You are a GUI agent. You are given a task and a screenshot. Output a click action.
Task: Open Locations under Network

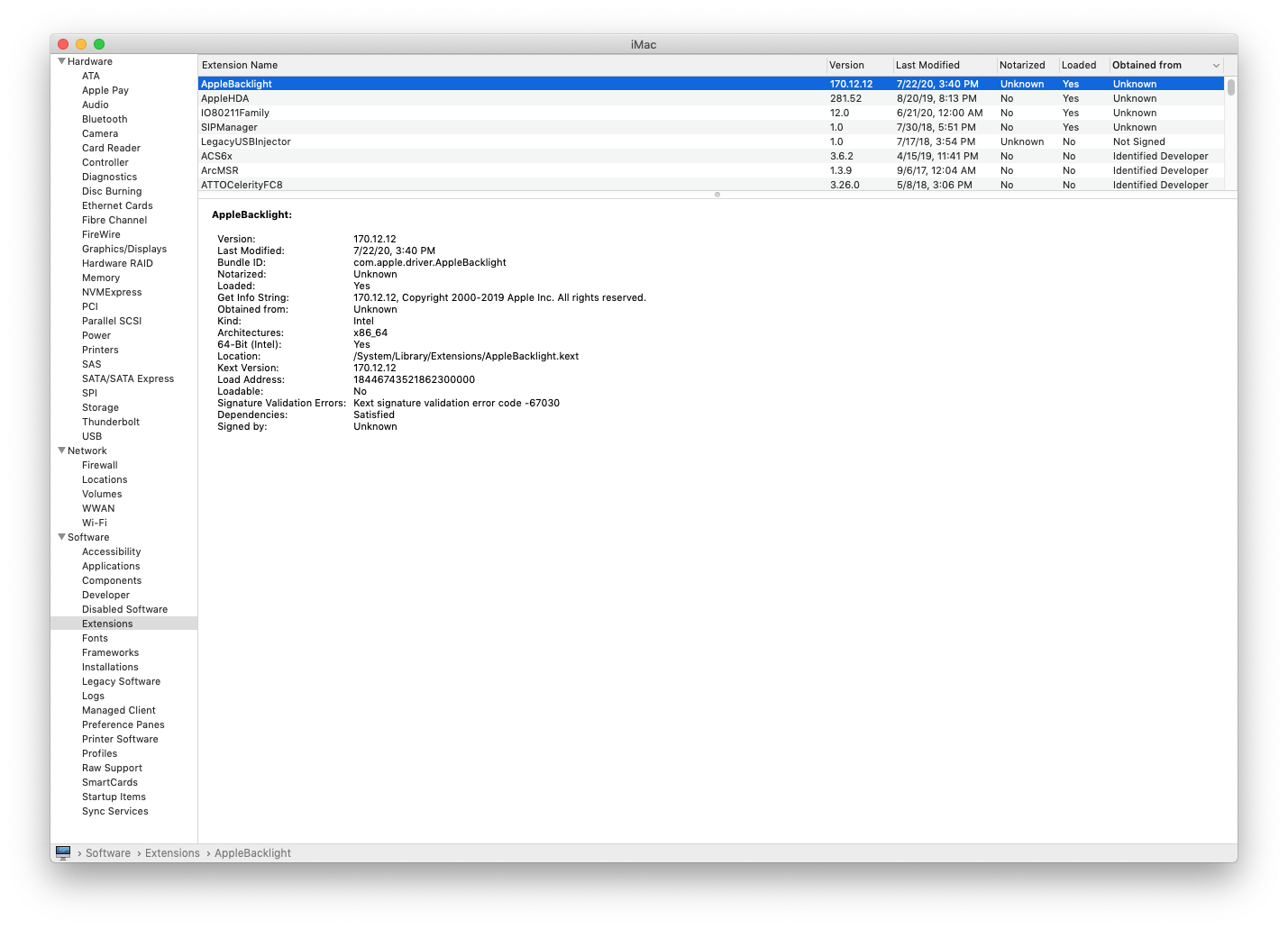tap(105, 479)
